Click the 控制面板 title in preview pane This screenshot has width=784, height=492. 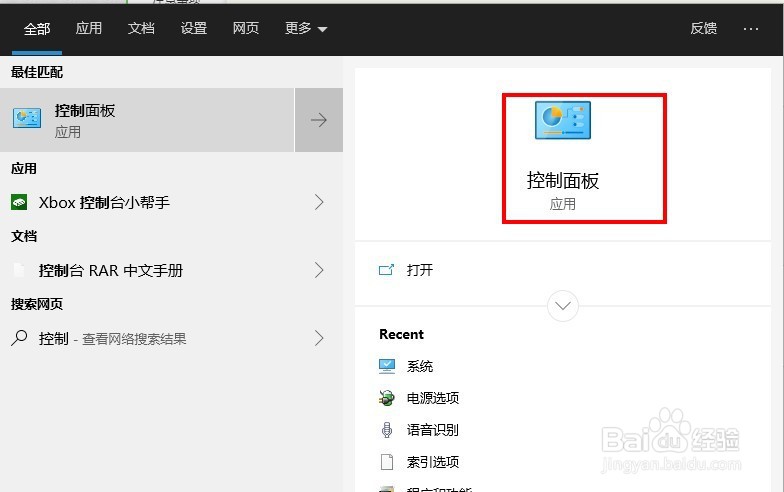[562, 180]
